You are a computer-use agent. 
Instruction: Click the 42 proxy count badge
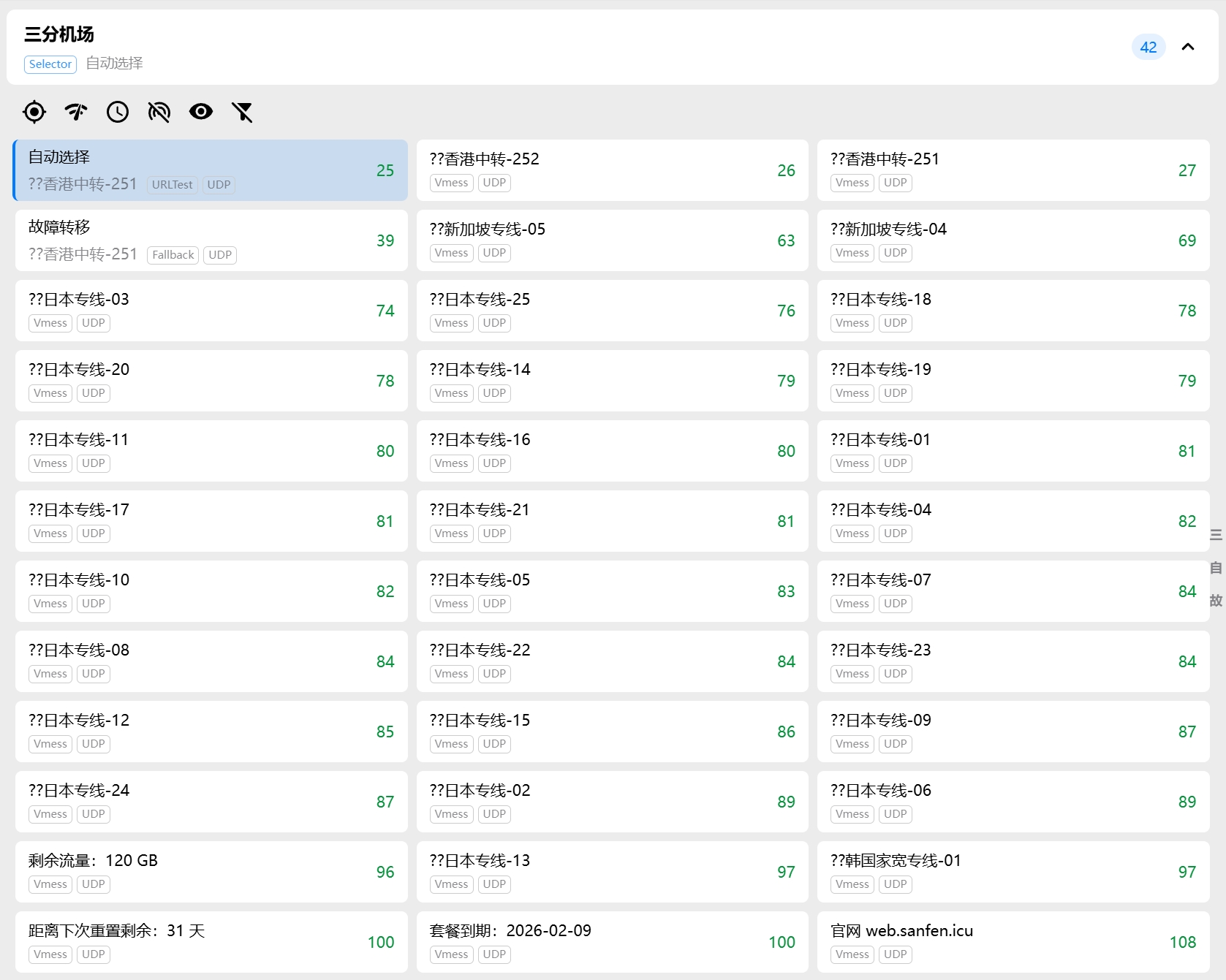click(x=1148, y=48)
